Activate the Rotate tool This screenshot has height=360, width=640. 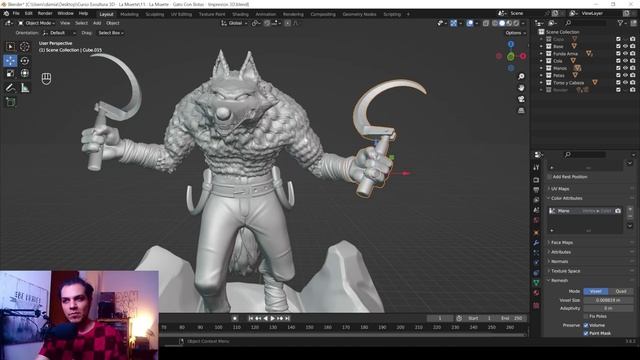[24, 60]
